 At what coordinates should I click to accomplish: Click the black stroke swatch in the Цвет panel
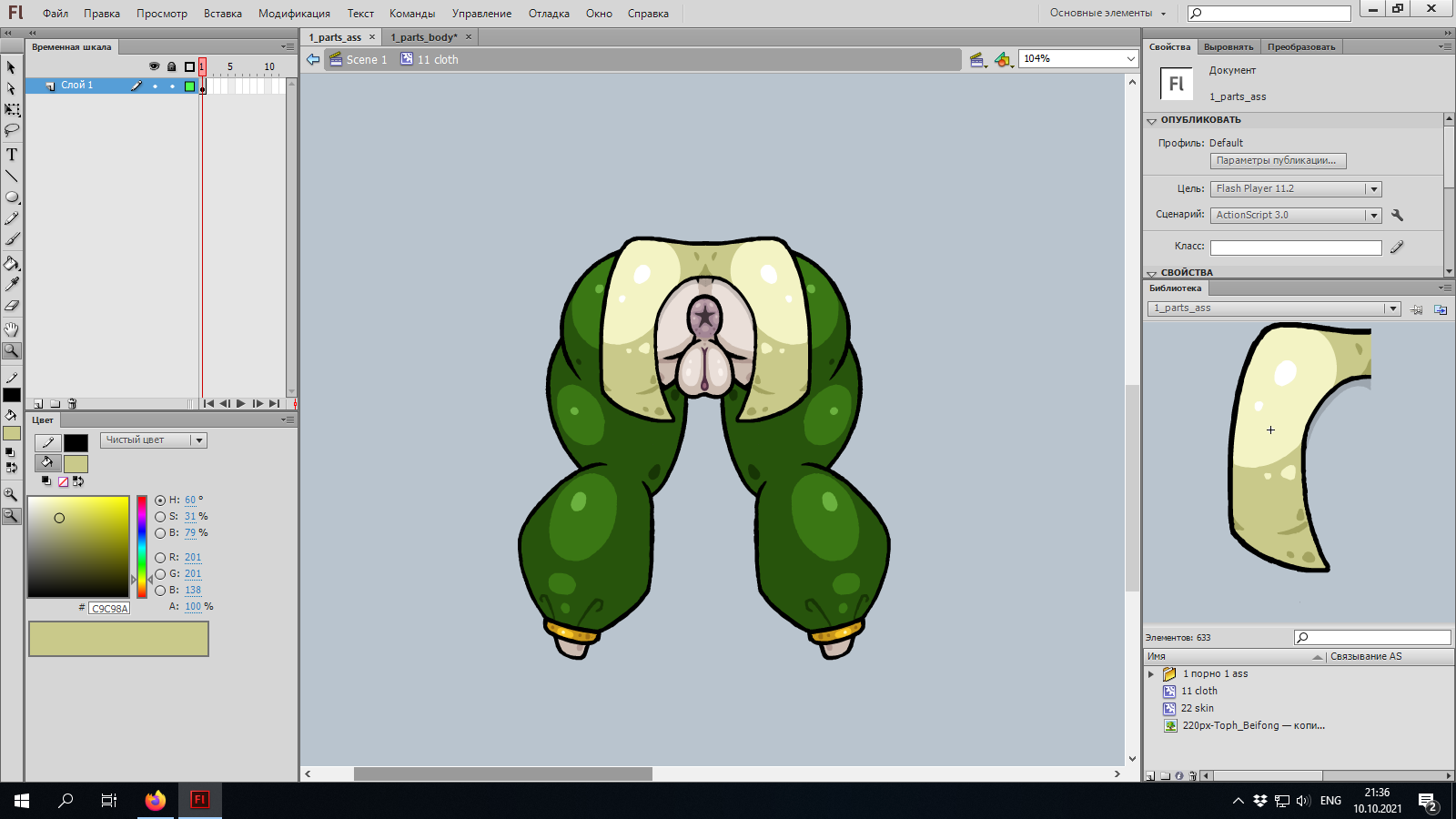(76, 442)
